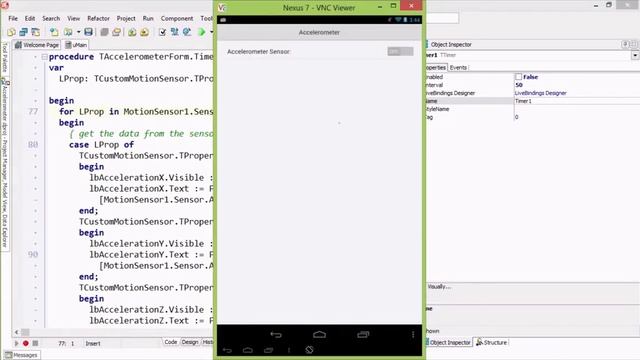
Task: Click the VNC Viewer title bar icon
Action: click(x=222, y=7)
